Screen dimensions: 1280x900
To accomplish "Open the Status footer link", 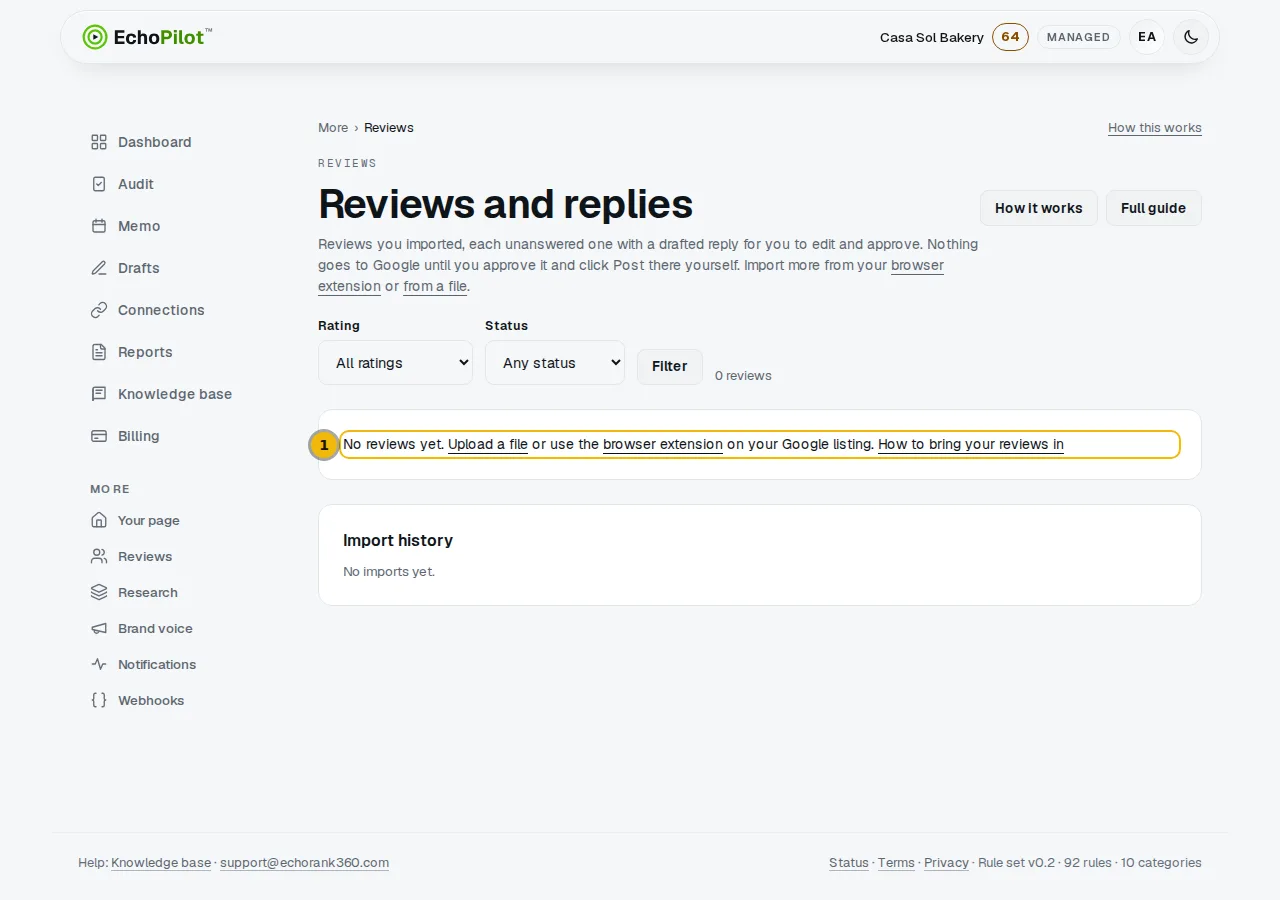I will click(x=849, y=863).
